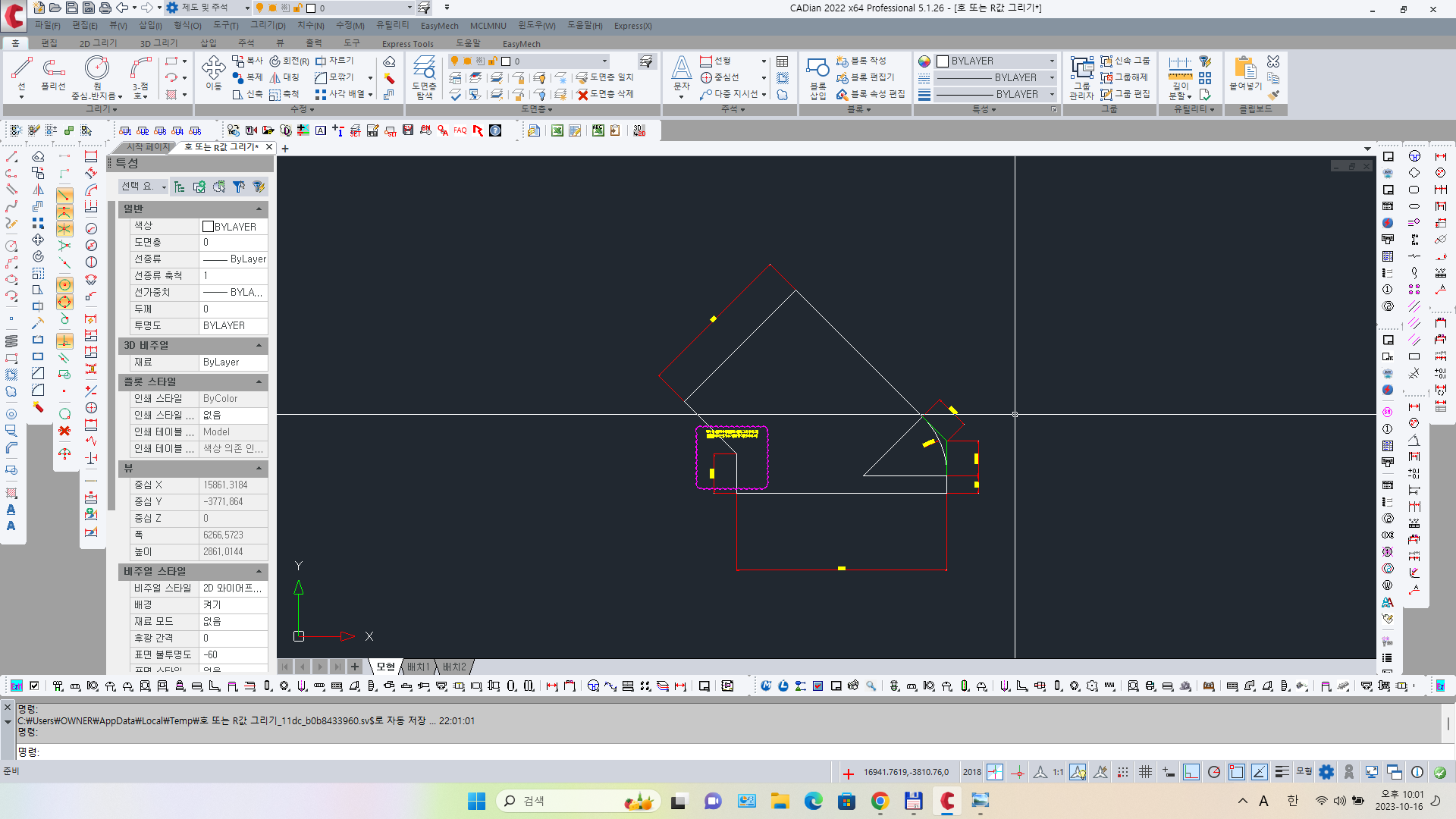
Task: Open the 선택 요.. selection dropdown
Action: tap(143, 187)
